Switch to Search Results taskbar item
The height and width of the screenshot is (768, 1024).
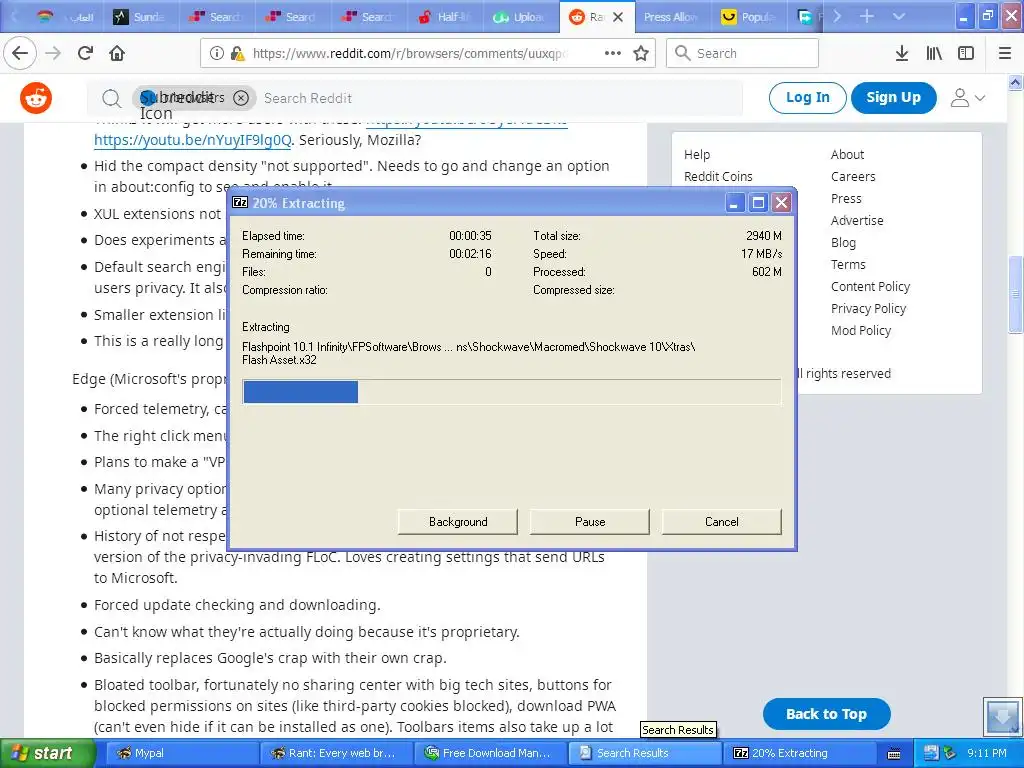pyautogui.click(x=645, y=753)
